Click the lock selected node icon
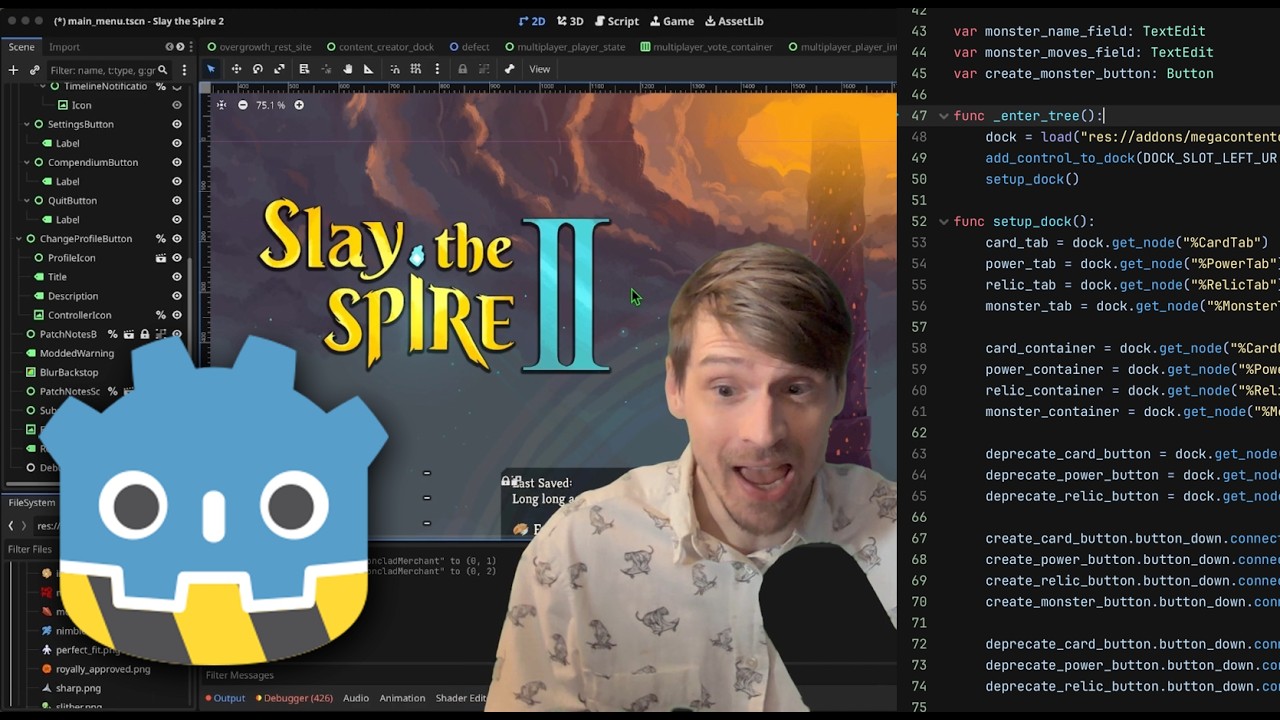Image resolution: width=1280 pixels, height=720 pixels. point(462,69)
